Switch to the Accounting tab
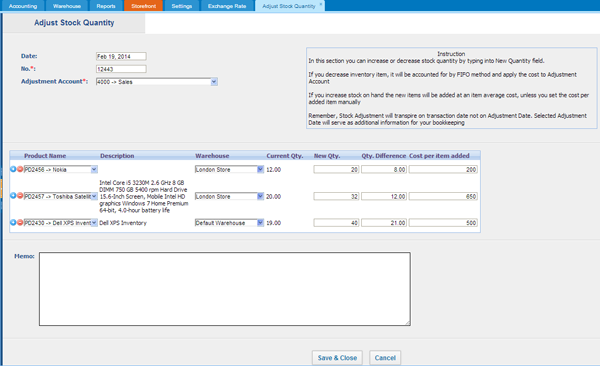This screenshot has height=366, width=600. (23, 6)
